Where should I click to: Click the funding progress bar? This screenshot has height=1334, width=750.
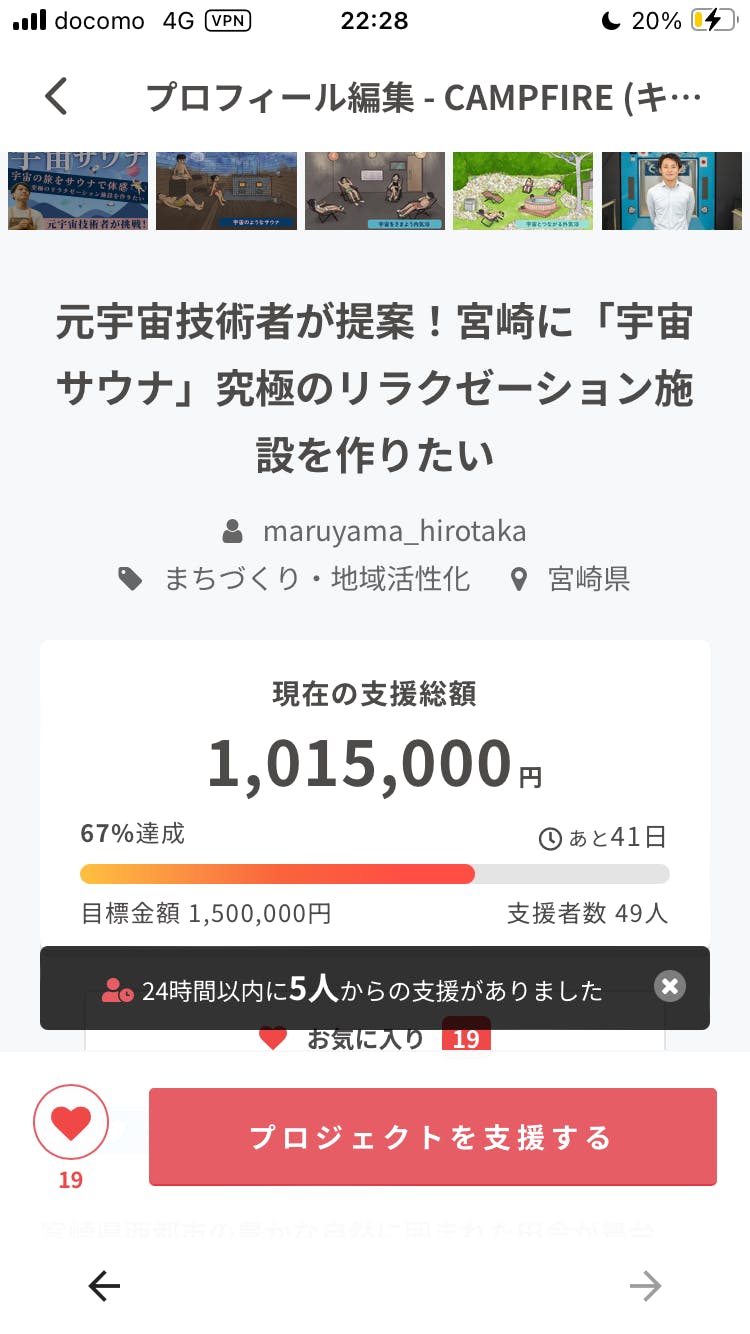tap(375, 873)
